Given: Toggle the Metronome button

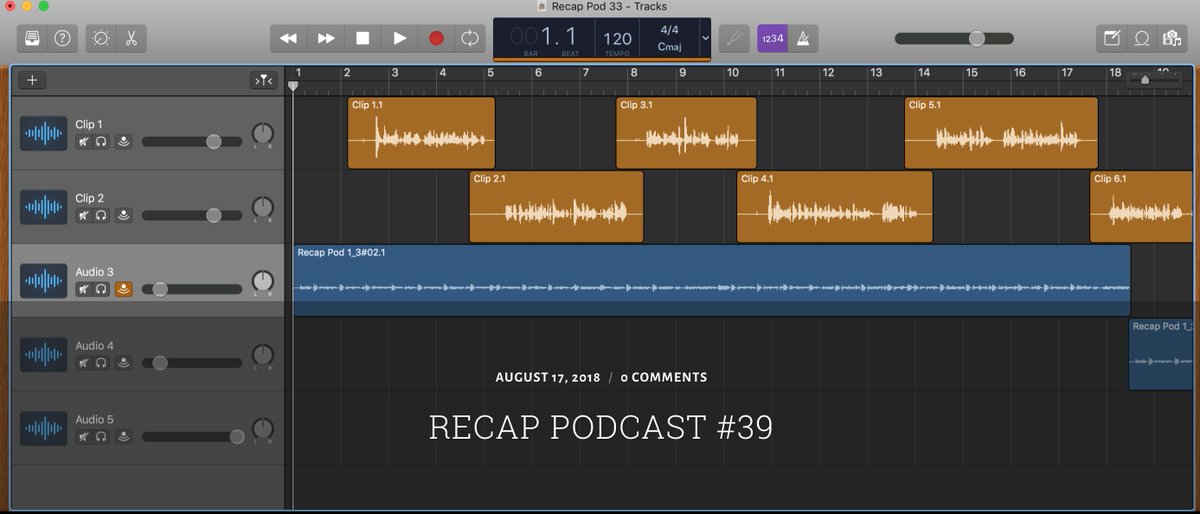Looking at the screenshot, I should point(802,38).
